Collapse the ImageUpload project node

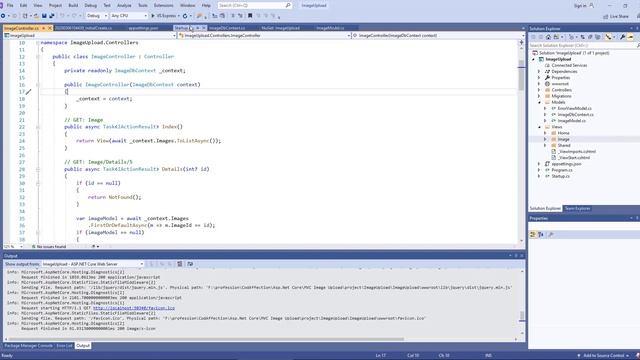click(x=533, y=59)
